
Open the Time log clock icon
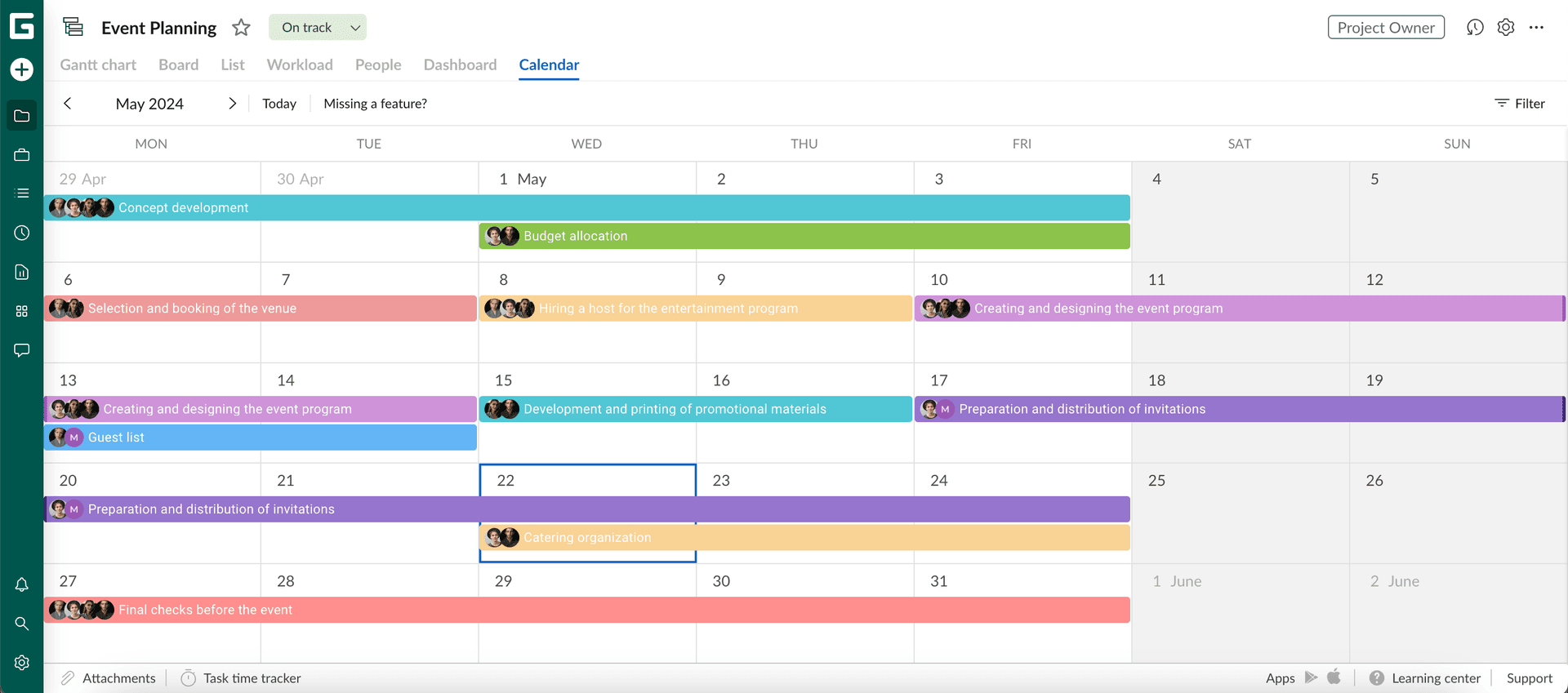tap(21, 233)
